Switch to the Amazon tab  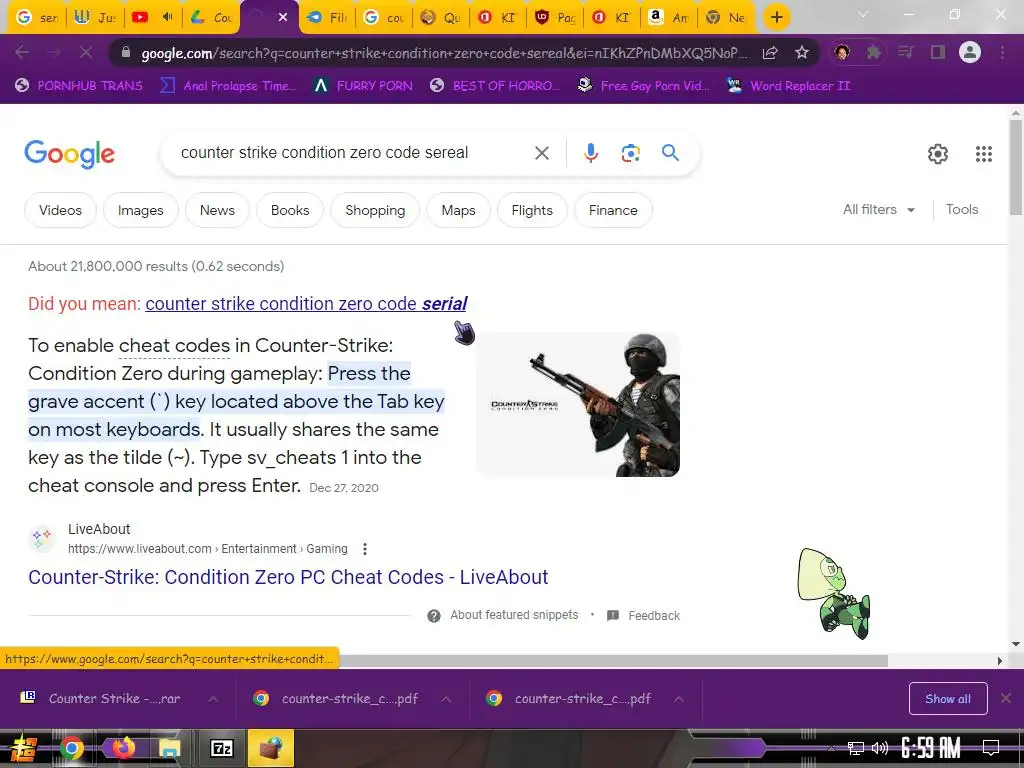point(669,17)
